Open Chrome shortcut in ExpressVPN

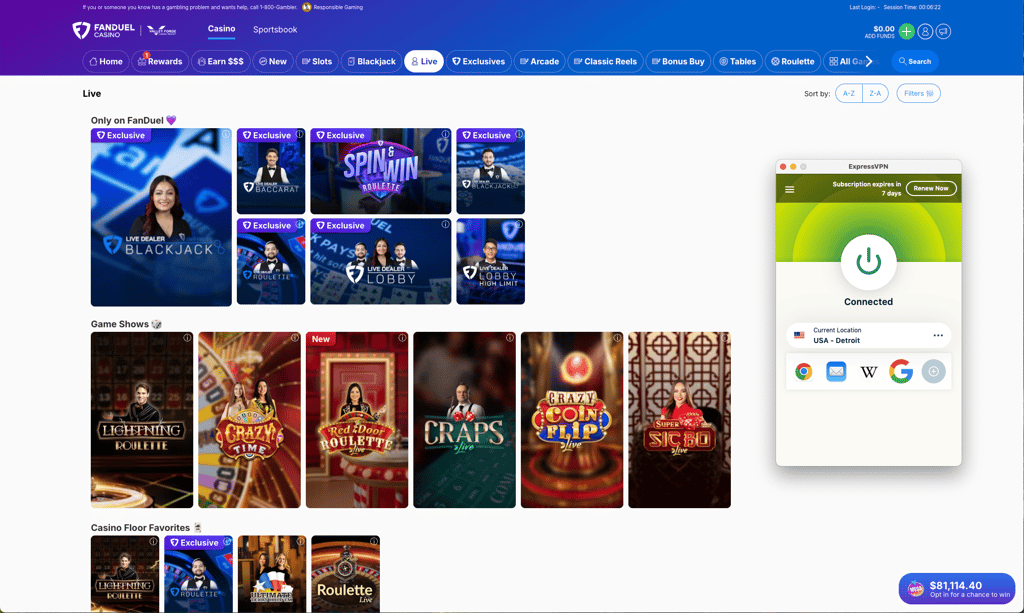pyautogui.click(x=804, y=371)
